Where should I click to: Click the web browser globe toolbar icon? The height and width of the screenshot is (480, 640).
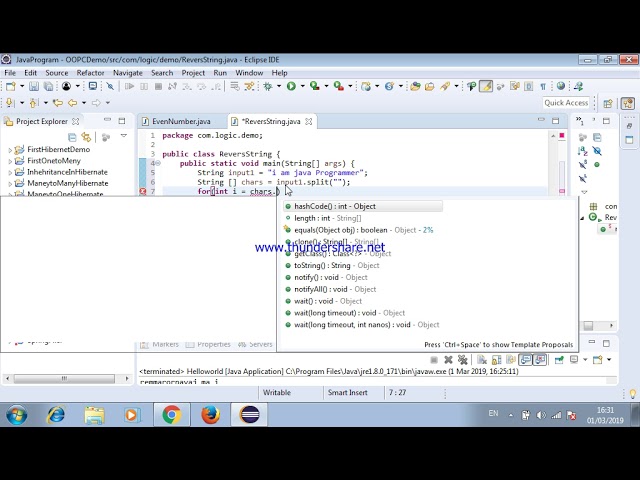pos(561,86)
